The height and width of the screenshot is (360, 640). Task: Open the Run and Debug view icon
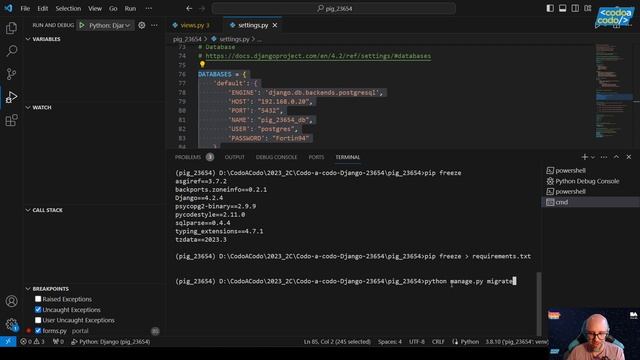tap(11, 97)
